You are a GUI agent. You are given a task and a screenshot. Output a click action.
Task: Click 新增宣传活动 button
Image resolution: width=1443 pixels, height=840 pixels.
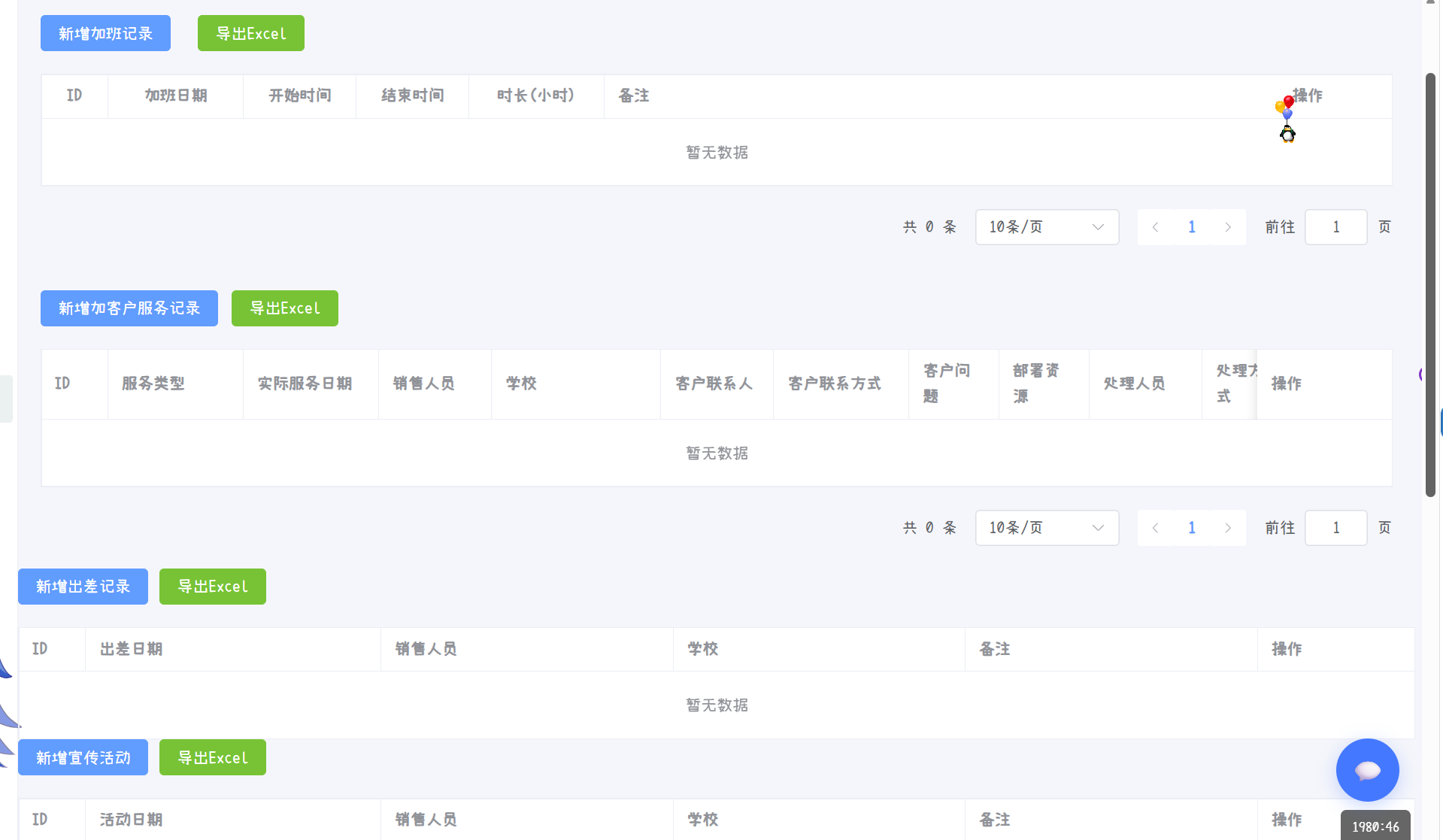tap(83, 757)
